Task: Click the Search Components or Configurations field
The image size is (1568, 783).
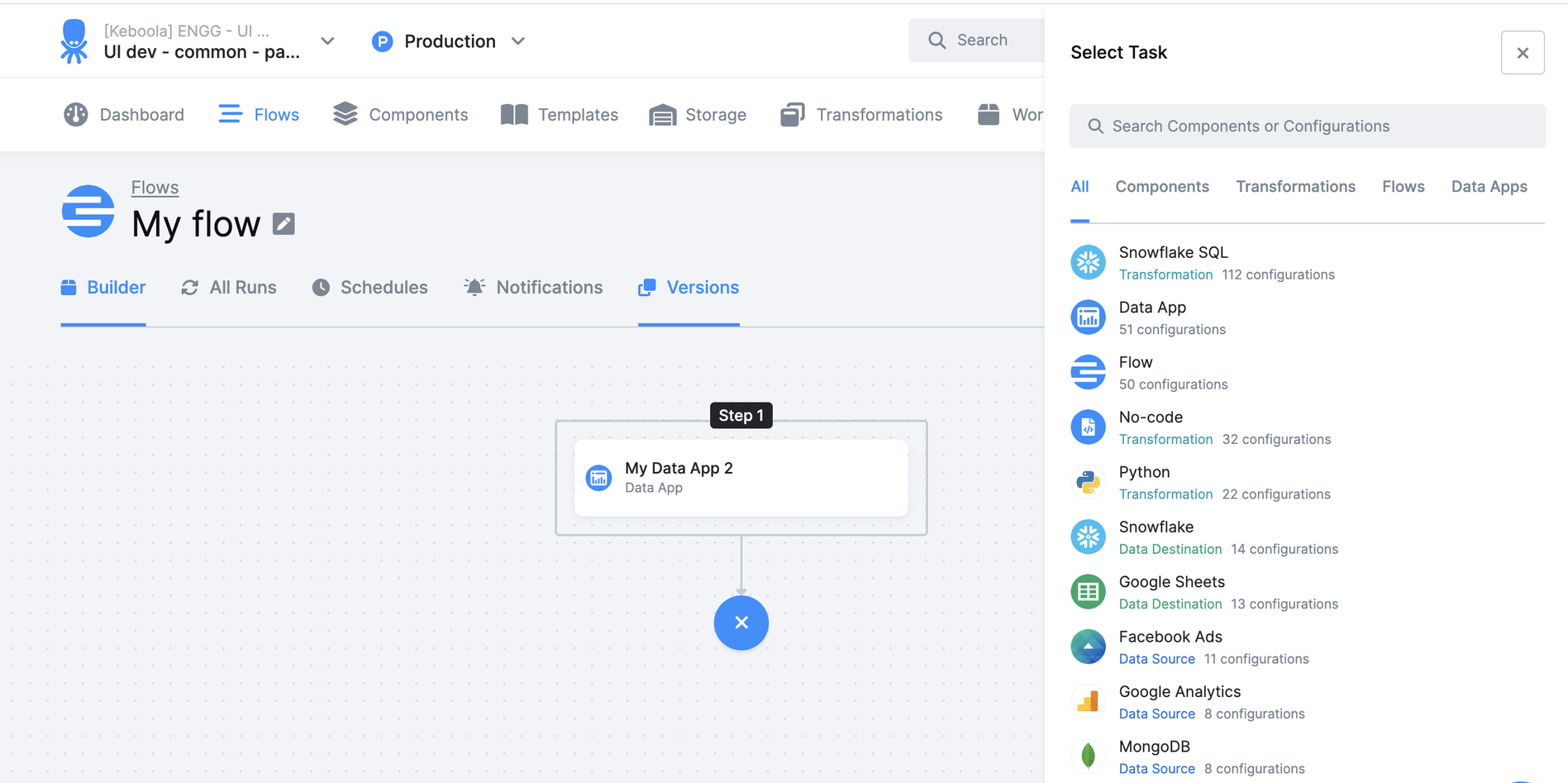Action: pyautogui.click(x=1307, y=126)
